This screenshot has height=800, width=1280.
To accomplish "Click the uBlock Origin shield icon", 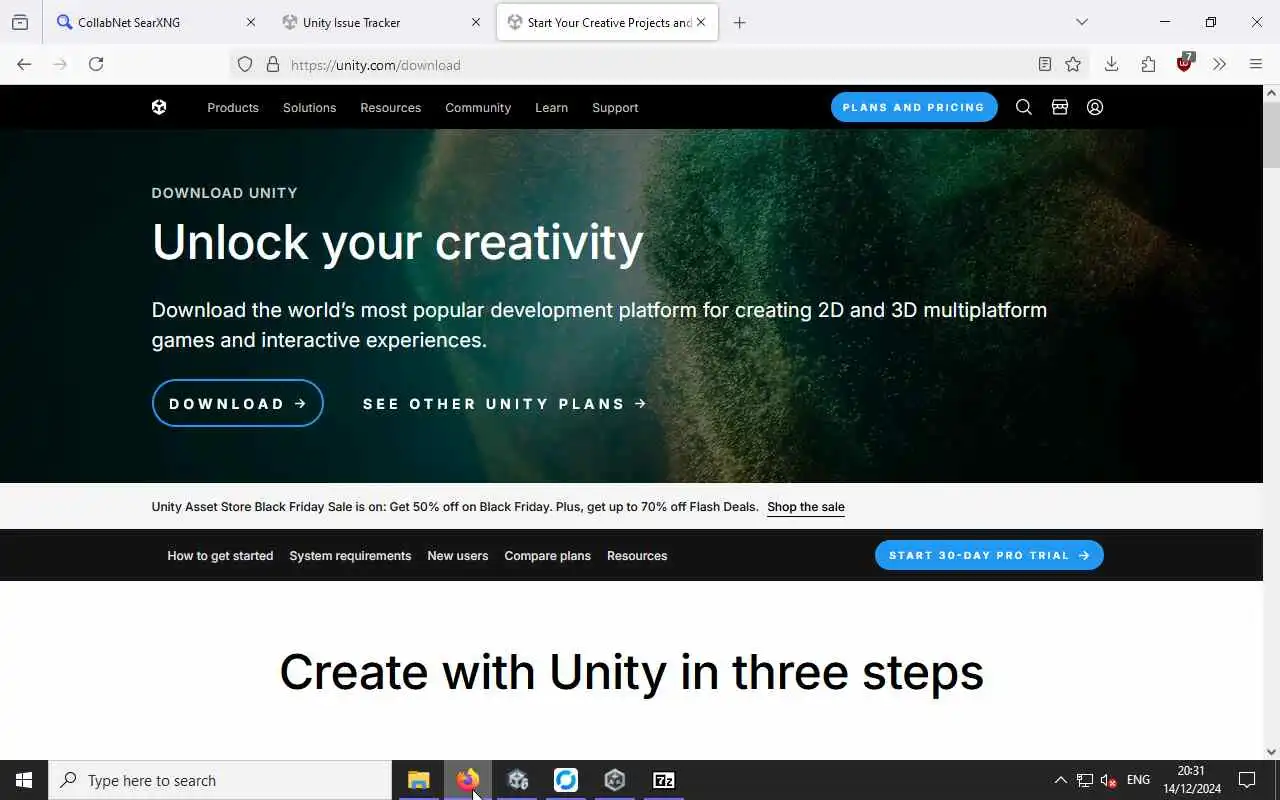I will (x=1185, y=63).
